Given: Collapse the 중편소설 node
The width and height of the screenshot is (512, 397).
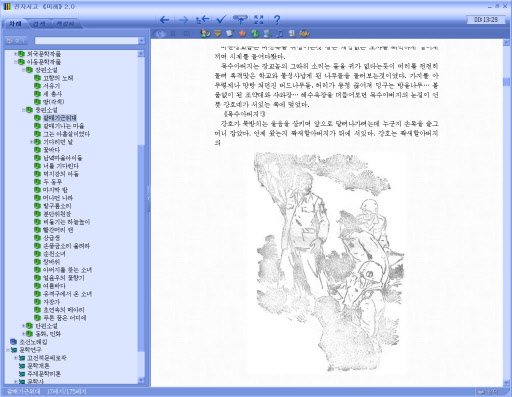Looking at the screenshot, I should coord(24,110).
